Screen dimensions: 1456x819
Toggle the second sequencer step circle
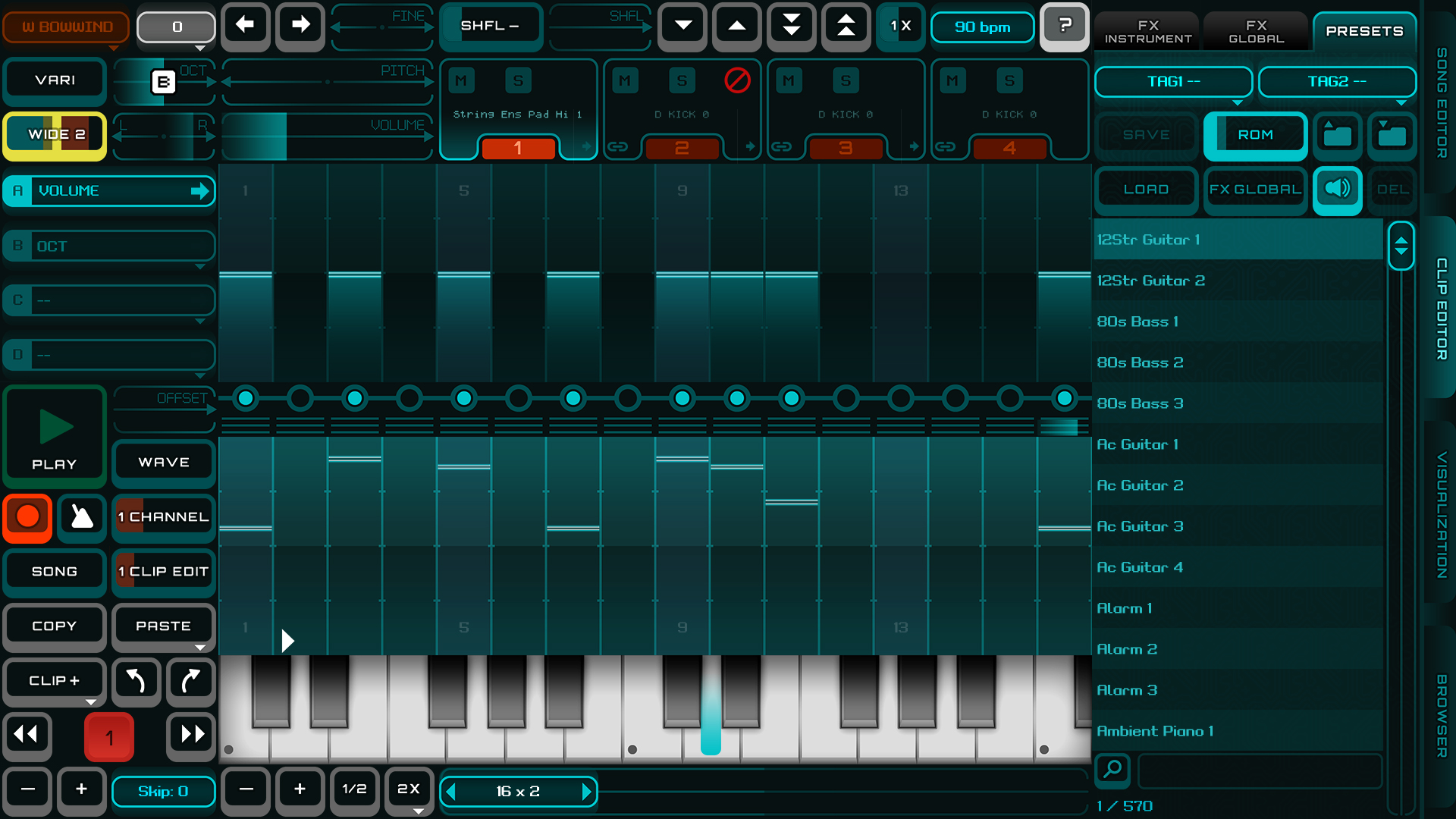pyautogui.click(x=300, y=398)
